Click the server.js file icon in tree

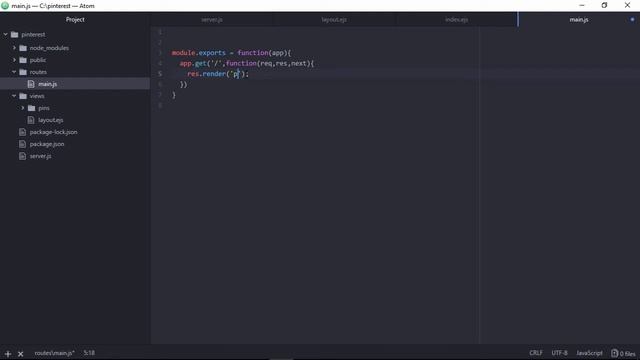point(22,156)
